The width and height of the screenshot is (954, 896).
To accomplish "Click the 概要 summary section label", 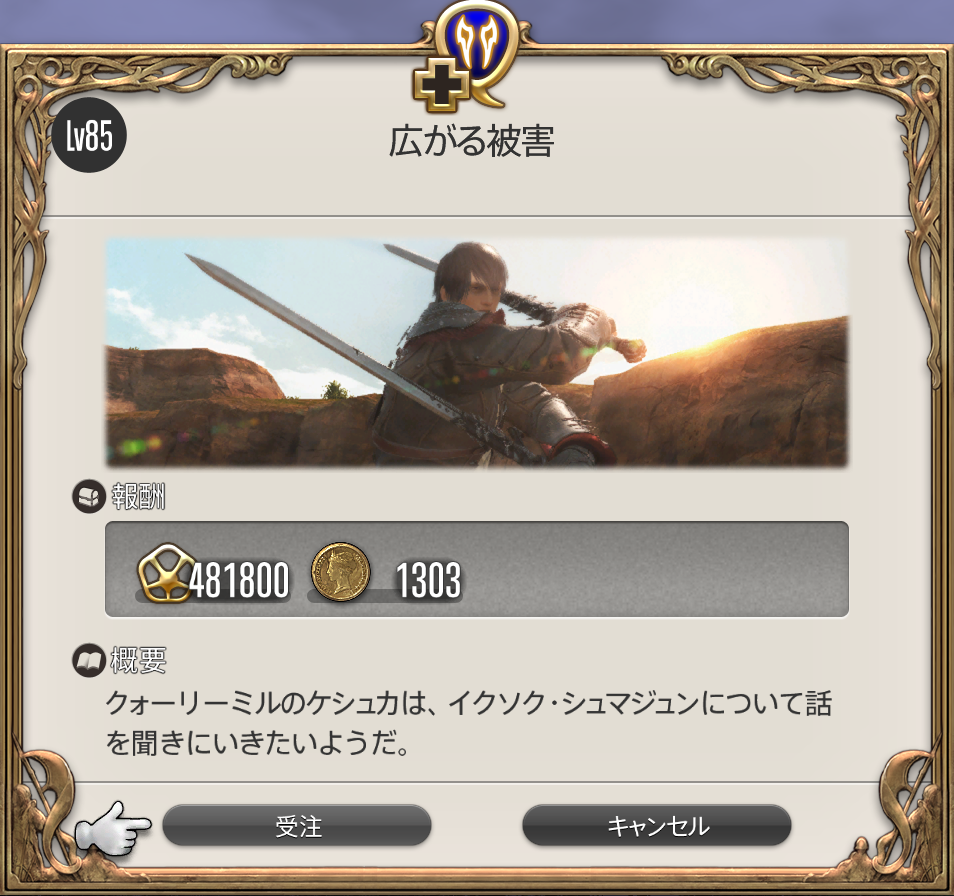I will [x=138, y=661].
